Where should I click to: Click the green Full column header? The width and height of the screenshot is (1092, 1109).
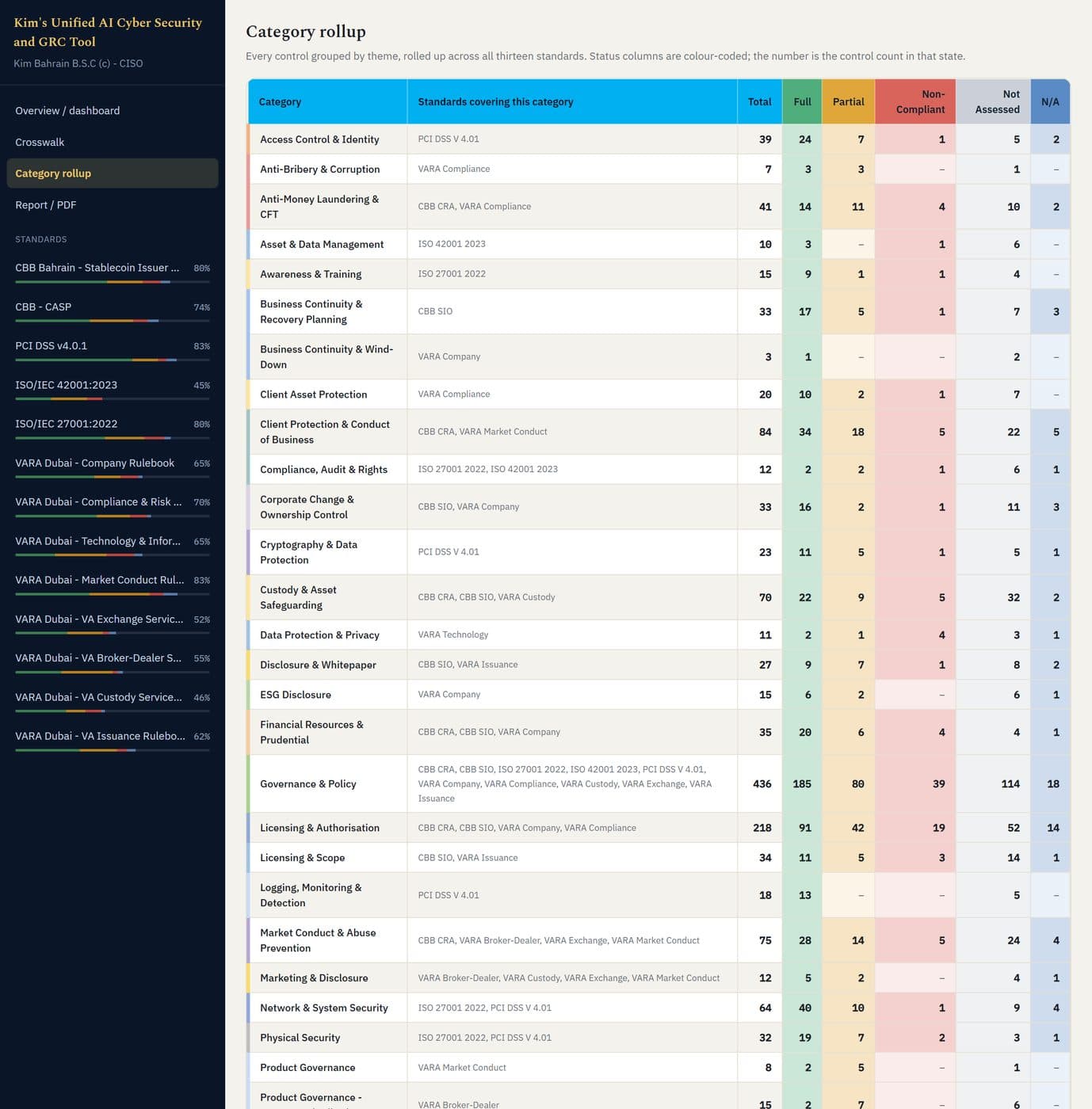(x=802, y=101)
